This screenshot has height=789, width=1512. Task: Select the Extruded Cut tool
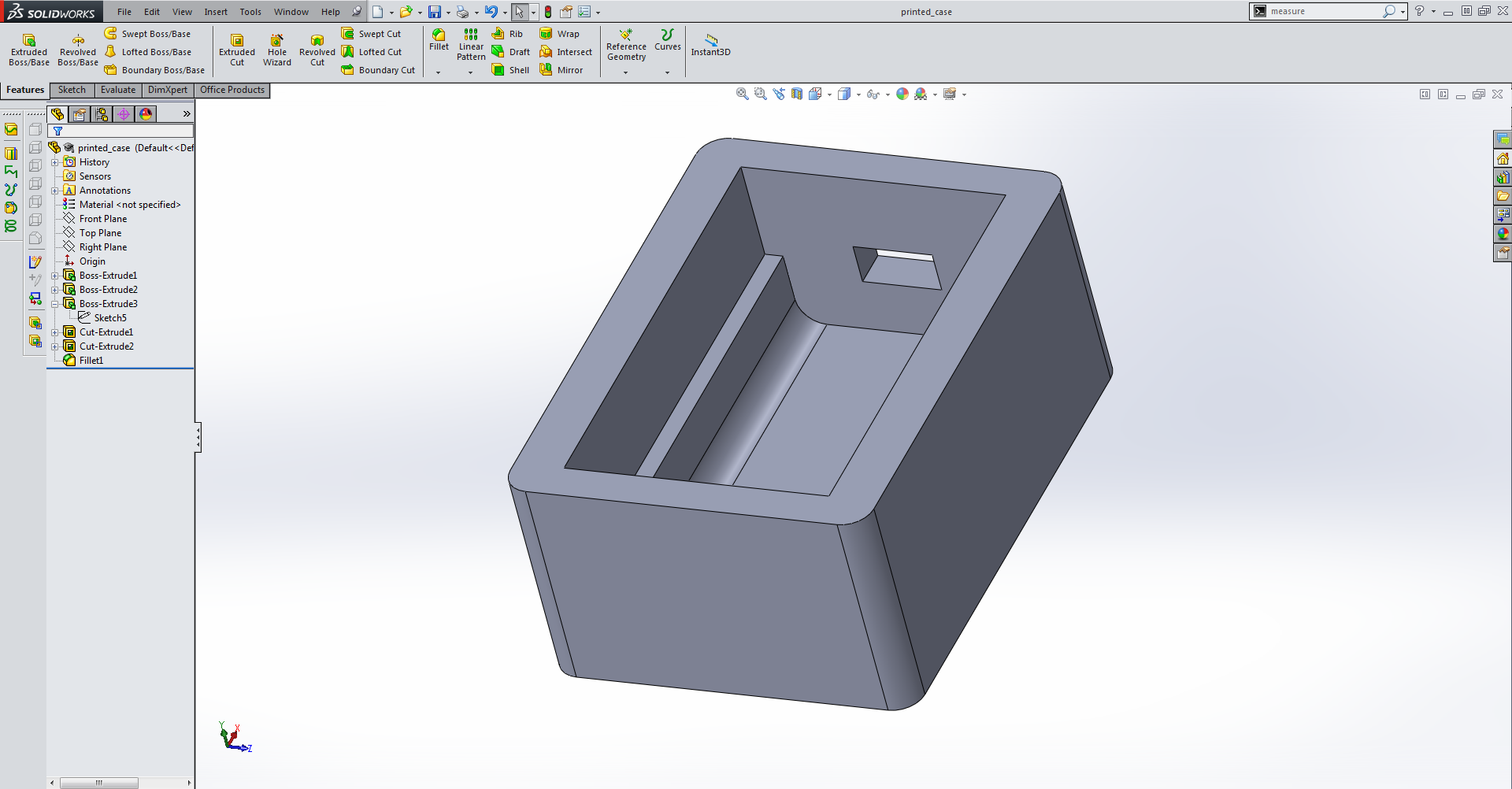237,50
